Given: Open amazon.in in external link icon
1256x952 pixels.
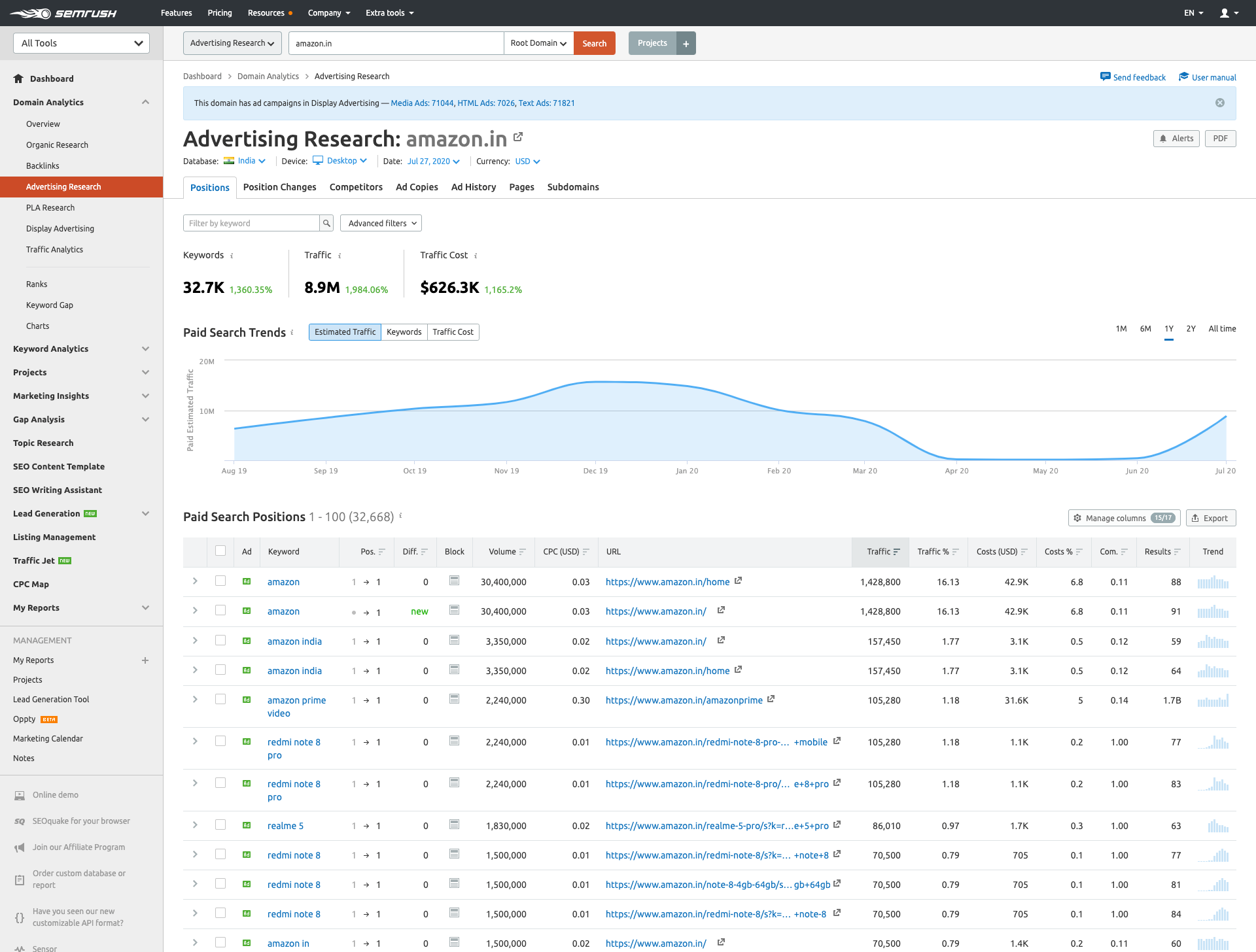Looking at the screenshot, I should pyautogui.click(x=518, y=137).
